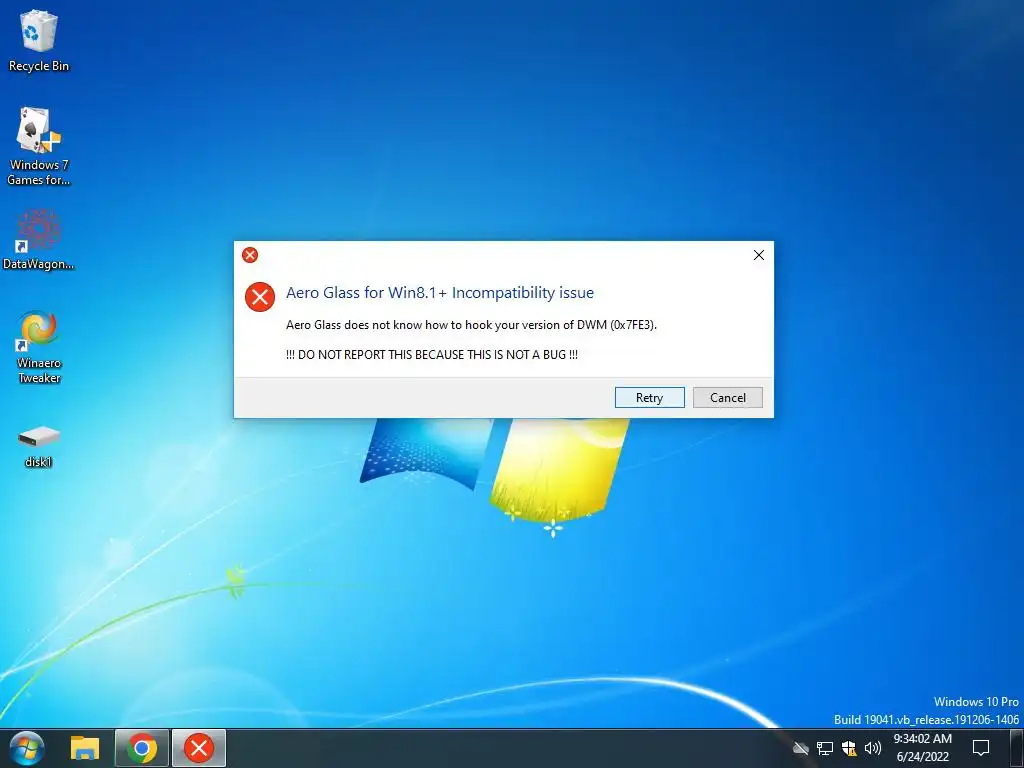This screenshot has height=768, width=1024.
Task: Open the Start menu orb
Action: pos(27,748)
